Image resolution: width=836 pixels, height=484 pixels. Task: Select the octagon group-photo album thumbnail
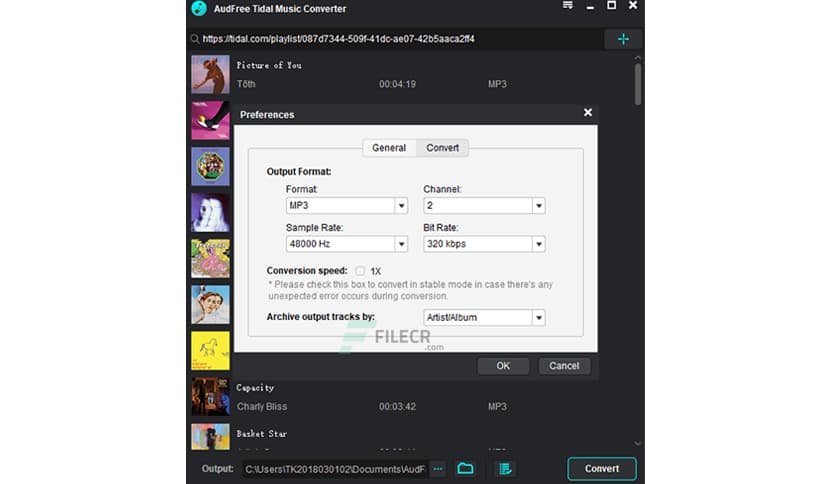(x=211, y=166)
